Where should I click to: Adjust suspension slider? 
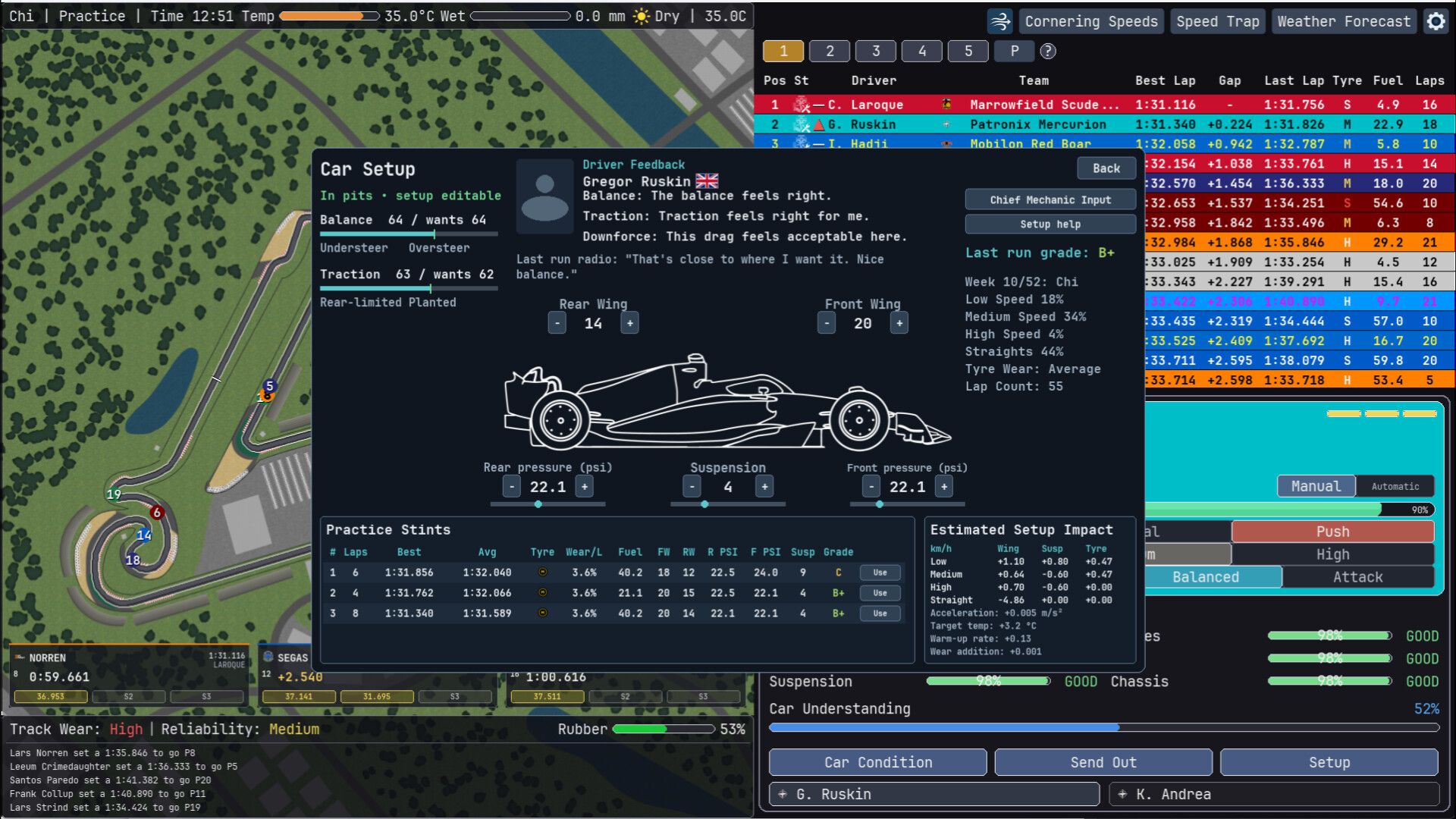coord(728,504)
